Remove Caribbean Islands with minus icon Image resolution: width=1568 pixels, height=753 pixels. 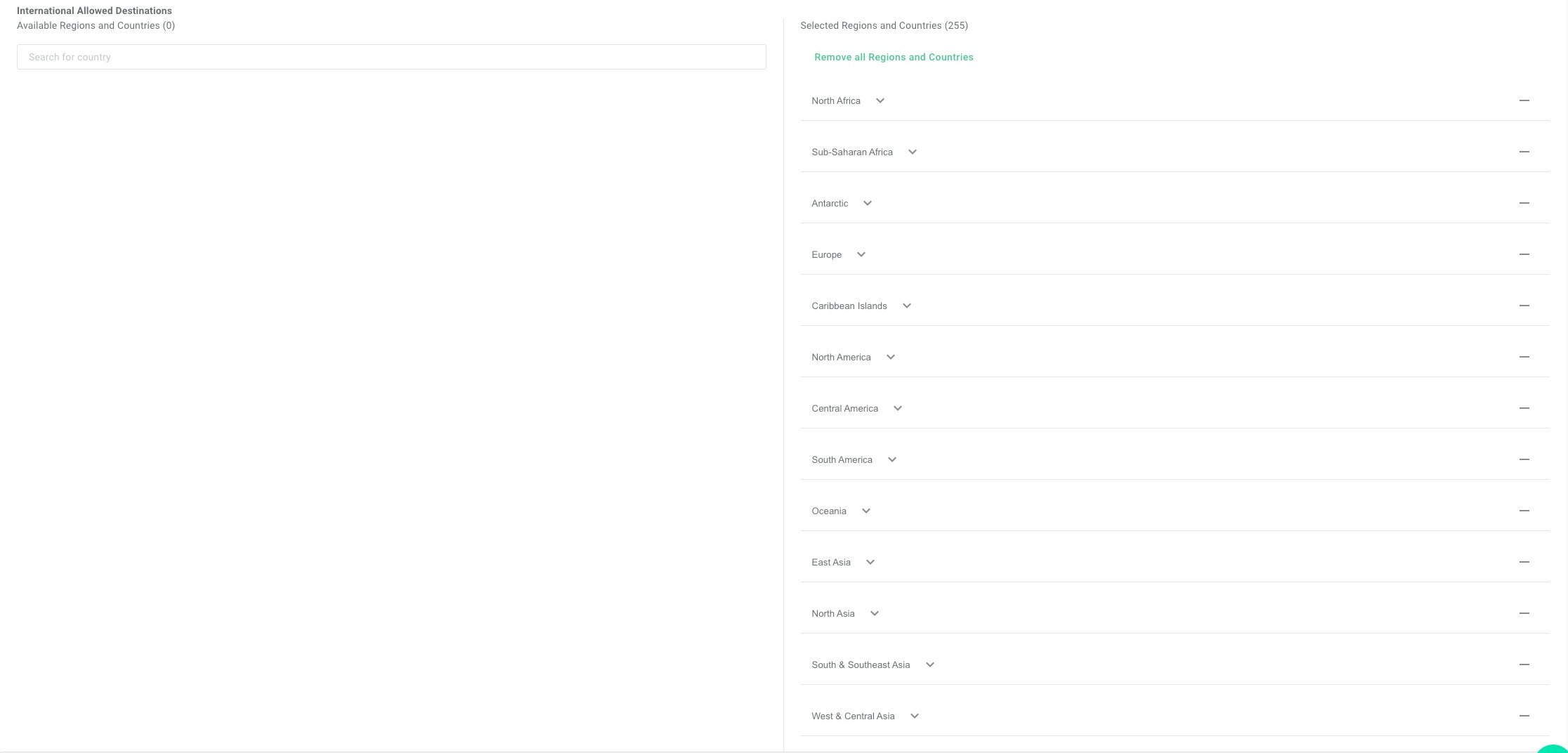click(x=1524, y=306)
